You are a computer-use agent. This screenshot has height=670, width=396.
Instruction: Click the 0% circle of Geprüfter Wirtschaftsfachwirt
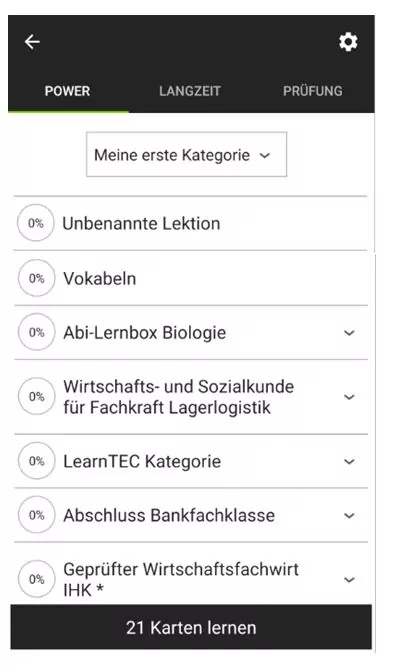[37, 579]
